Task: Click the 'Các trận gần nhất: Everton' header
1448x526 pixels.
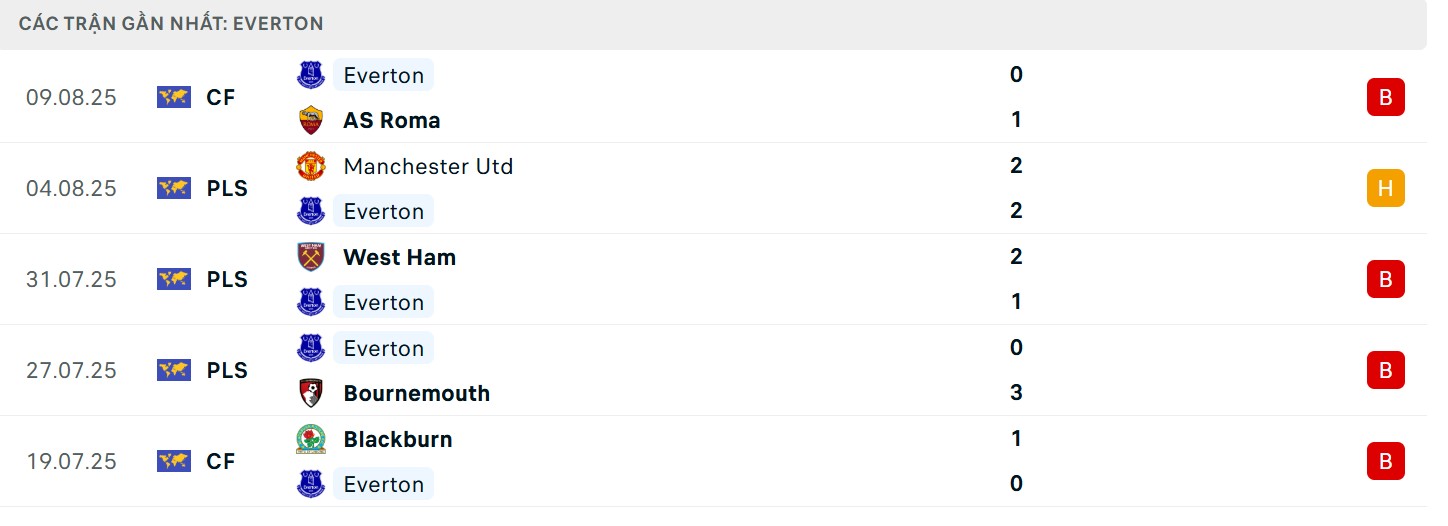Action: (171, 23)
